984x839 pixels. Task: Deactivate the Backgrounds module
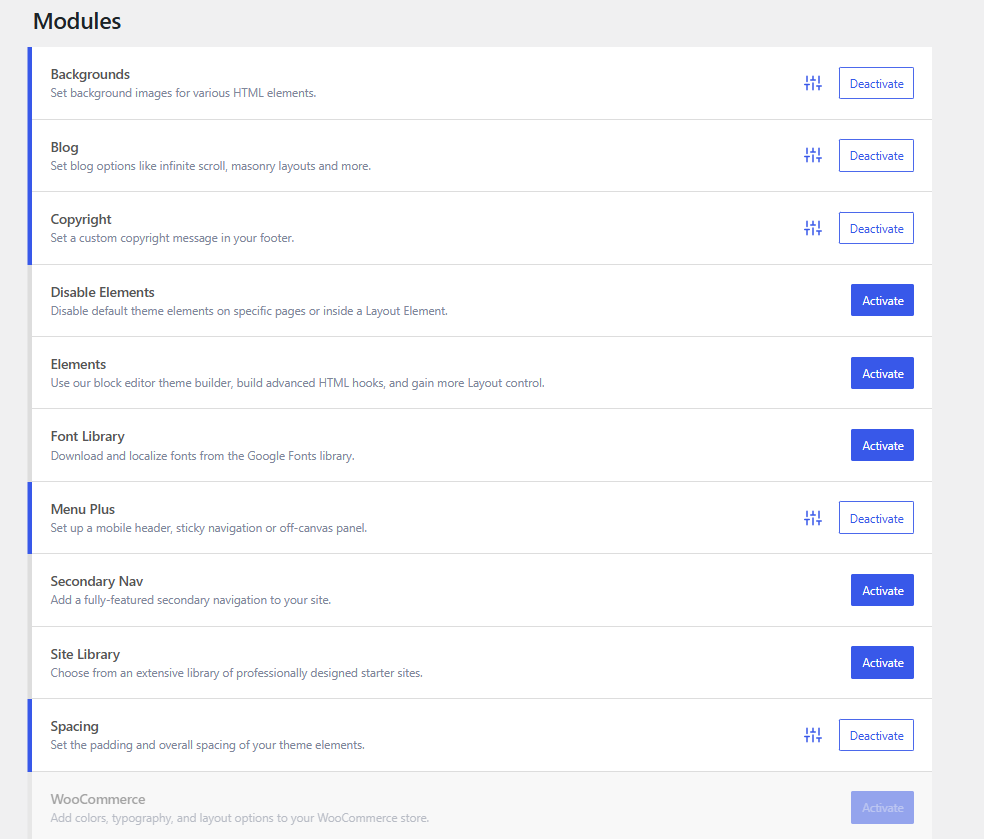pyautogui.click(x=876, y=84)
